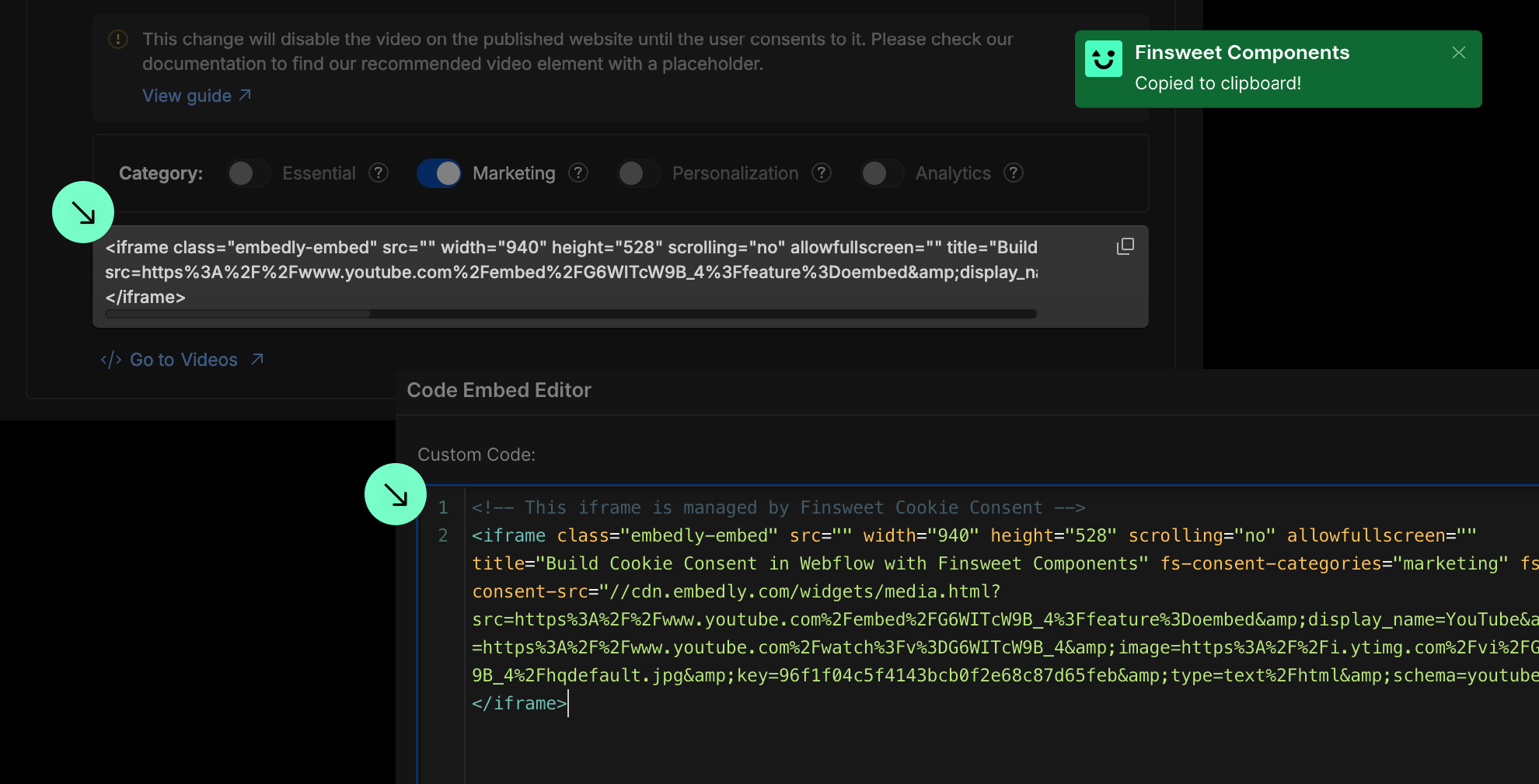Screen dimensions: 1539x784
Task: Open the Go to Videos link
Action: click(183, 360)
